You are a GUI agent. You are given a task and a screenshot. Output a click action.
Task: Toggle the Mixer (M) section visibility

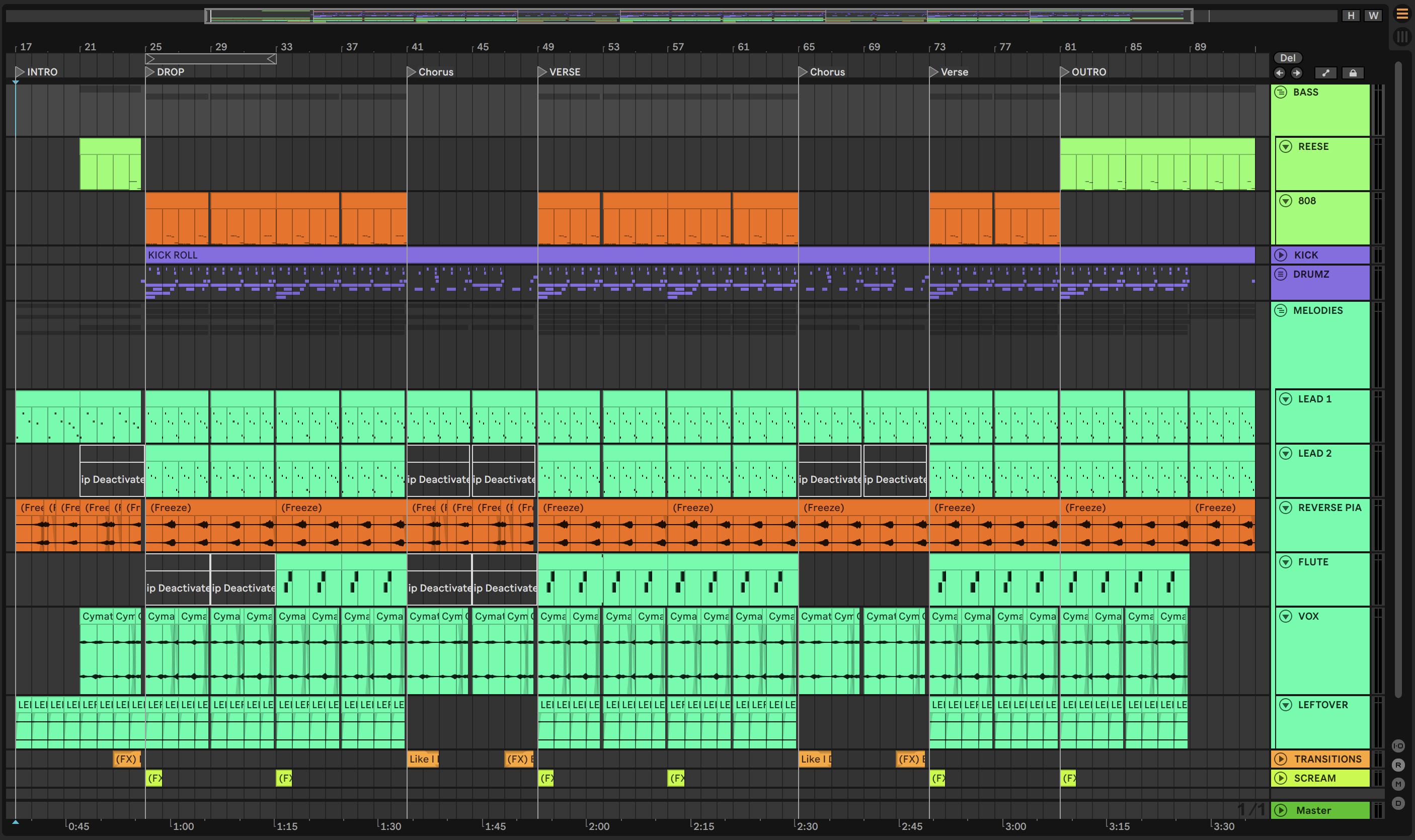1398,784
